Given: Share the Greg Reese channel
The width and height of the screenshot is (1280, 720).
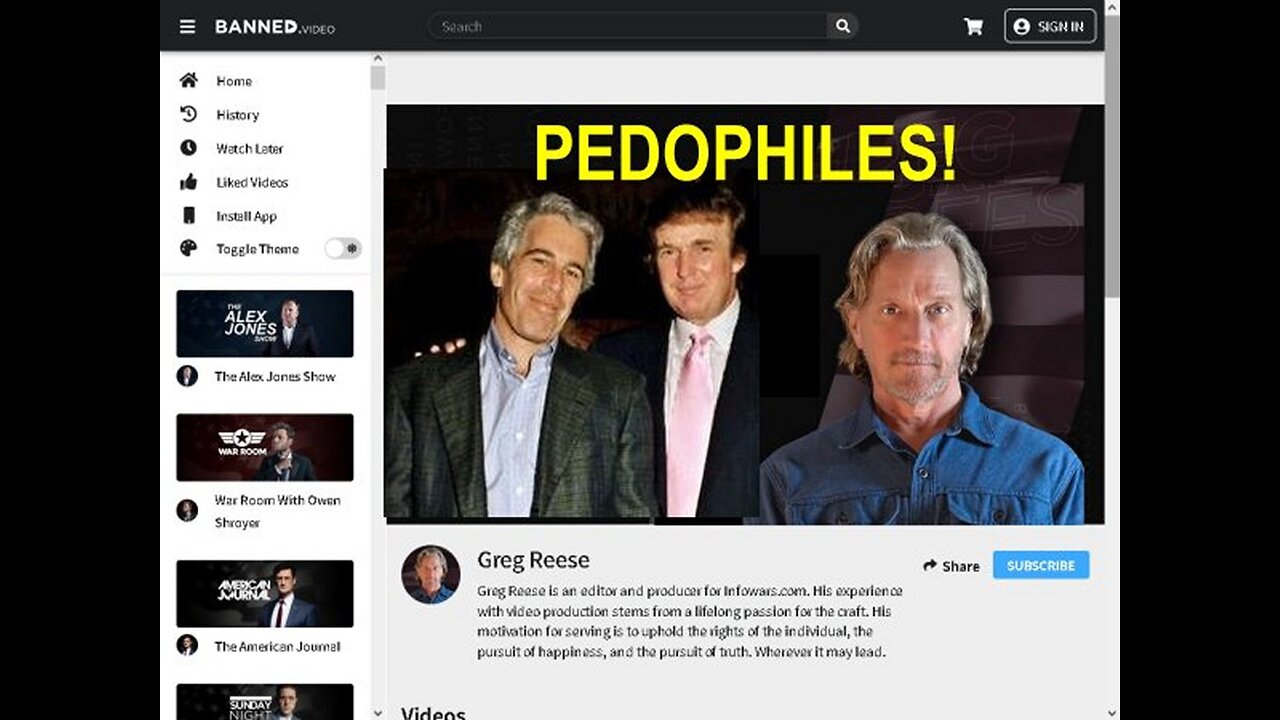Looking at the screenshot, I should tap(951, 566).
